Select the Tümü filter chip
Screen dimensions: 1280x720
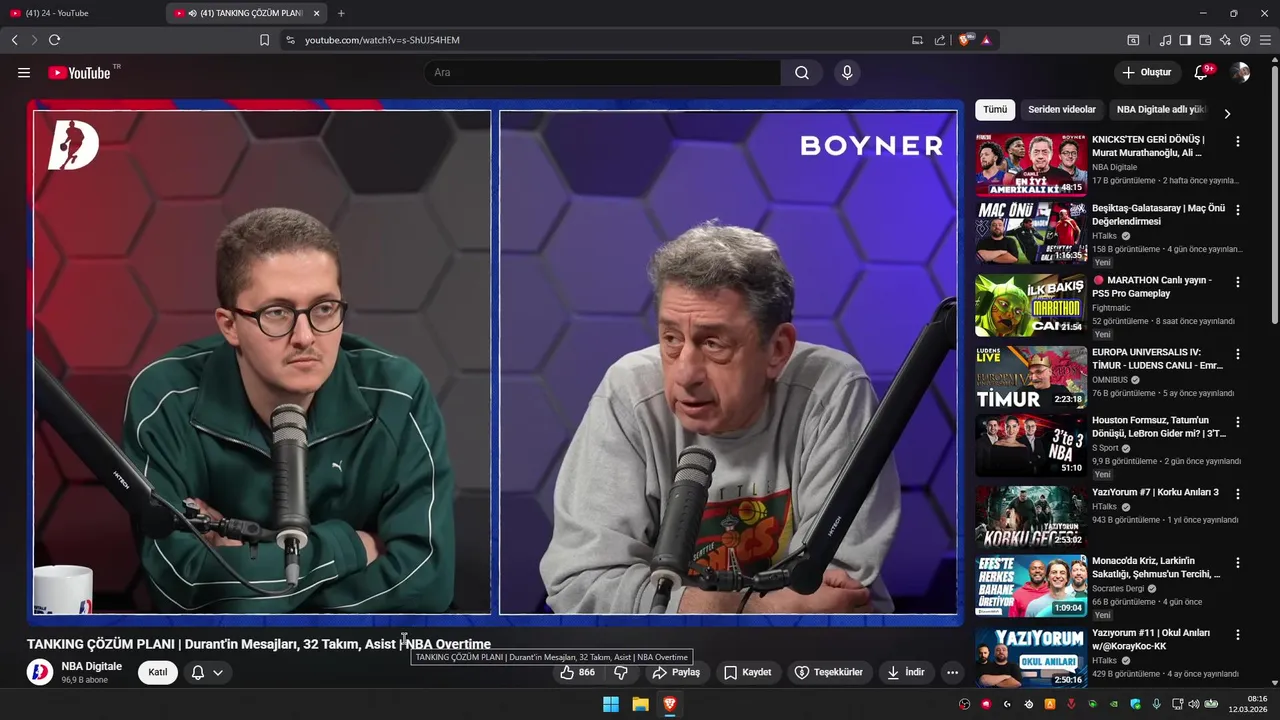(995, 110)
